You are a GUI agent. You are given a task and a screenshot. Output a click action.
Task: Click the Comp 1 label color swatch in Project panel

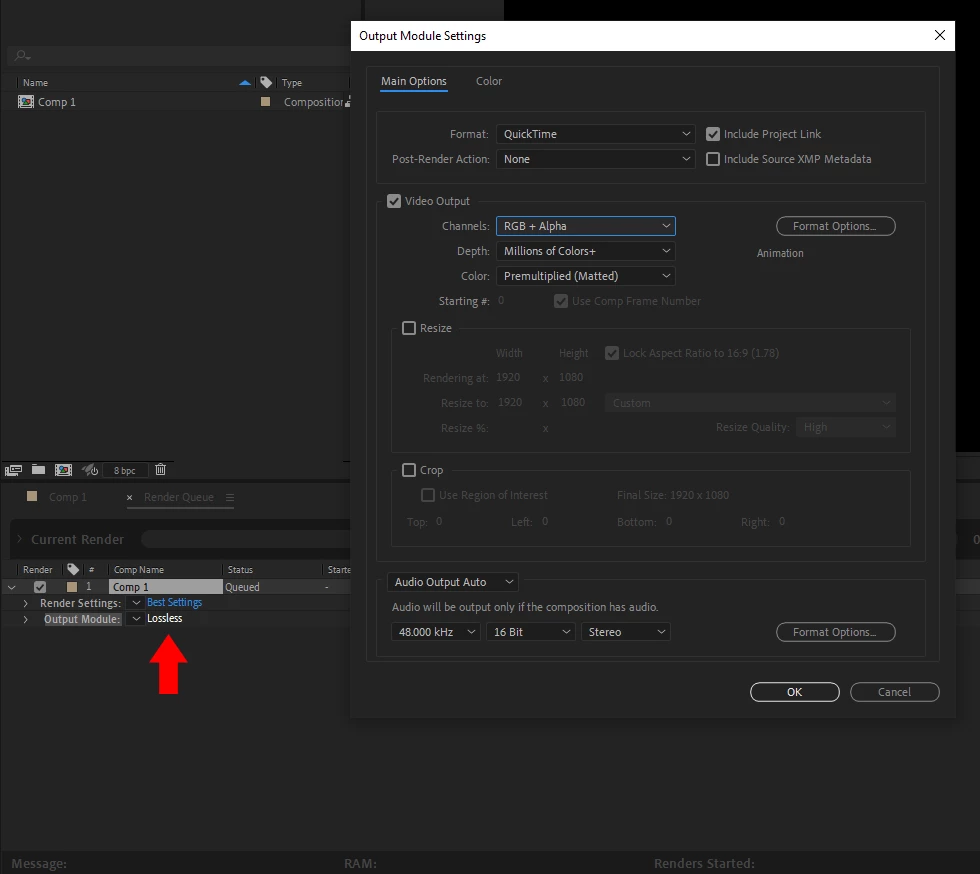tap(266, 101)
